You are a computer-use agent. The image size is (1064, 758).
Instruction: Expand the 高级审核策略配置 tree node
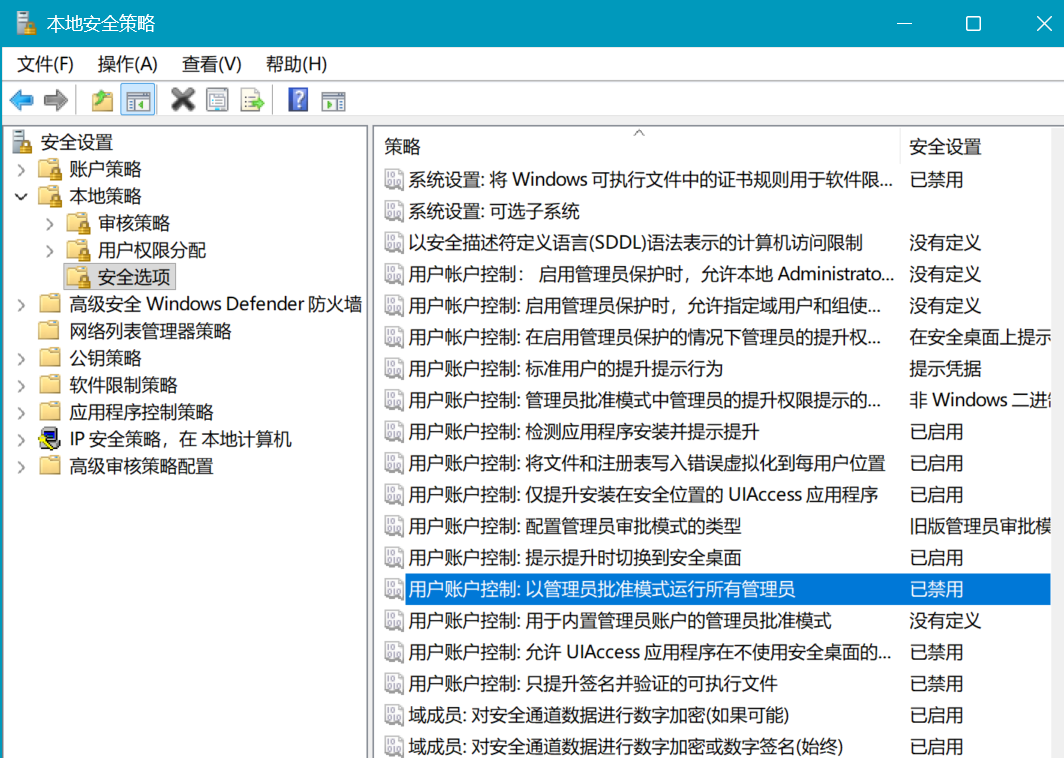point(21,467)
